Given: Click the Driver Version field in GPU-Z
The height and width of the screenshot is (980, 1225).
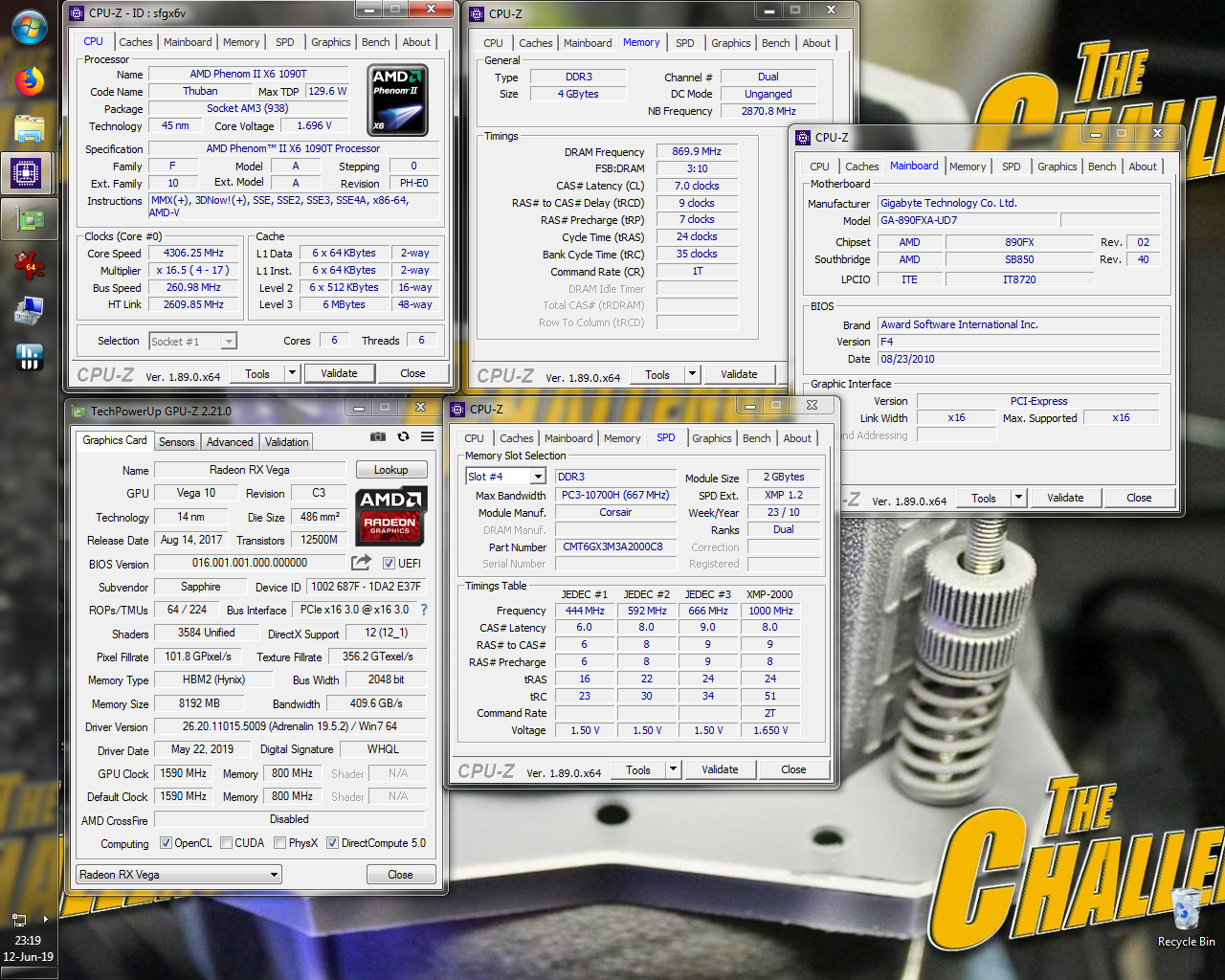Looking at the screenshot, I should click(290, 726).
